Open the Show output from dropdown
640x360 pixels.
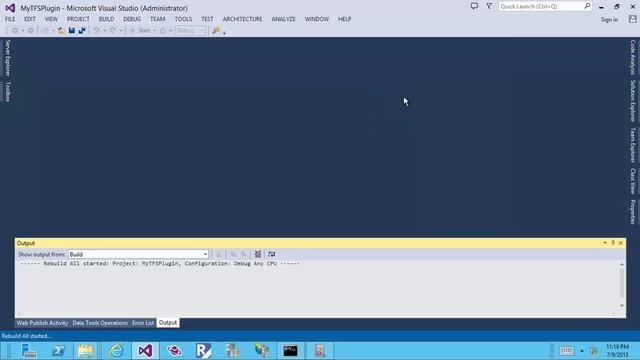click(138, 254)
